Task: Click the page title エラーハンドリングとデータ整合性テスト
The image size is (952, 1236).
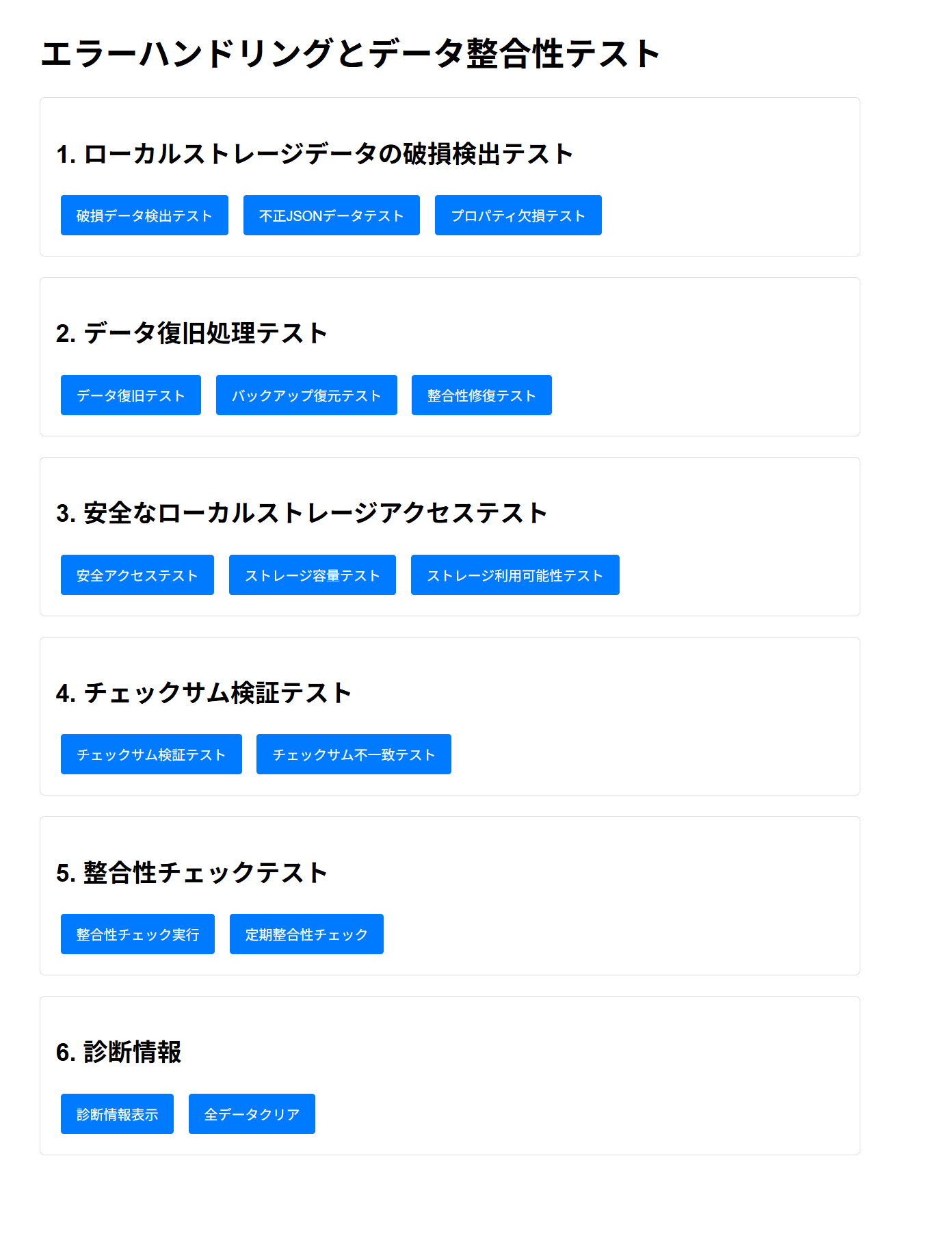Action: [x=350, y=54]
